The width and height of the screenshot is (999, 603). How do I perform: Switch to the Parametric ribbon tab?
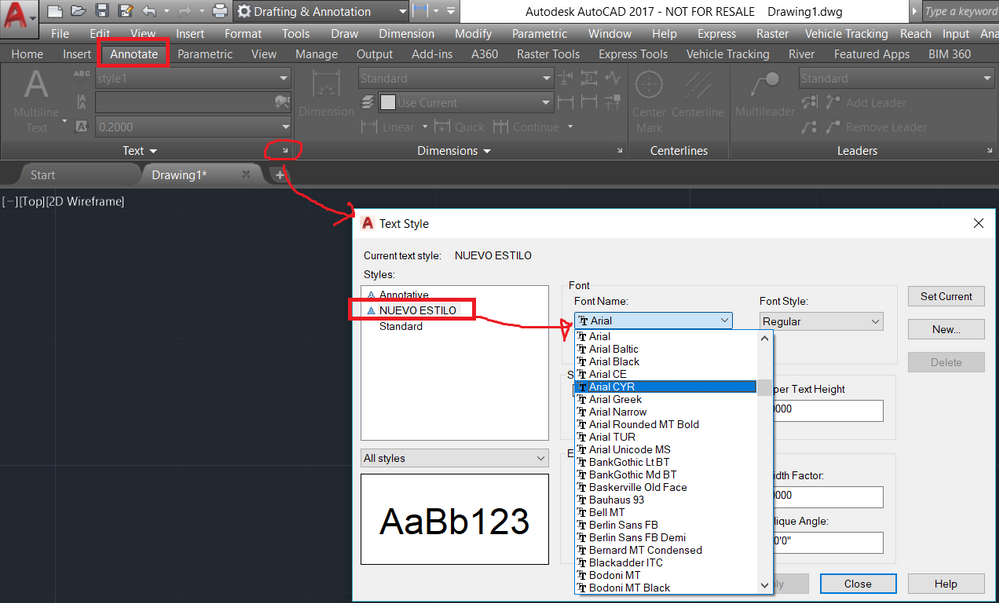(205, 54)
